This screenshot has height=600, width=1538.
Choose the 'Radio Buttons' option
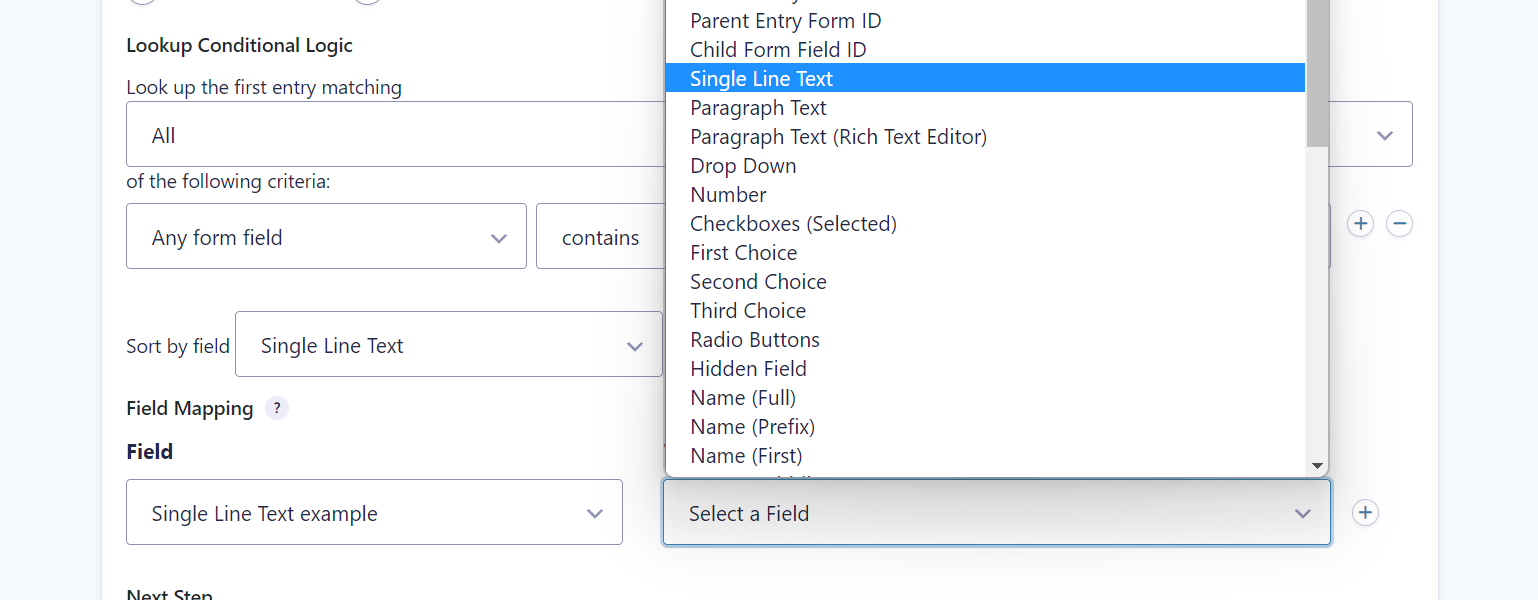click(x=755, y=340)
